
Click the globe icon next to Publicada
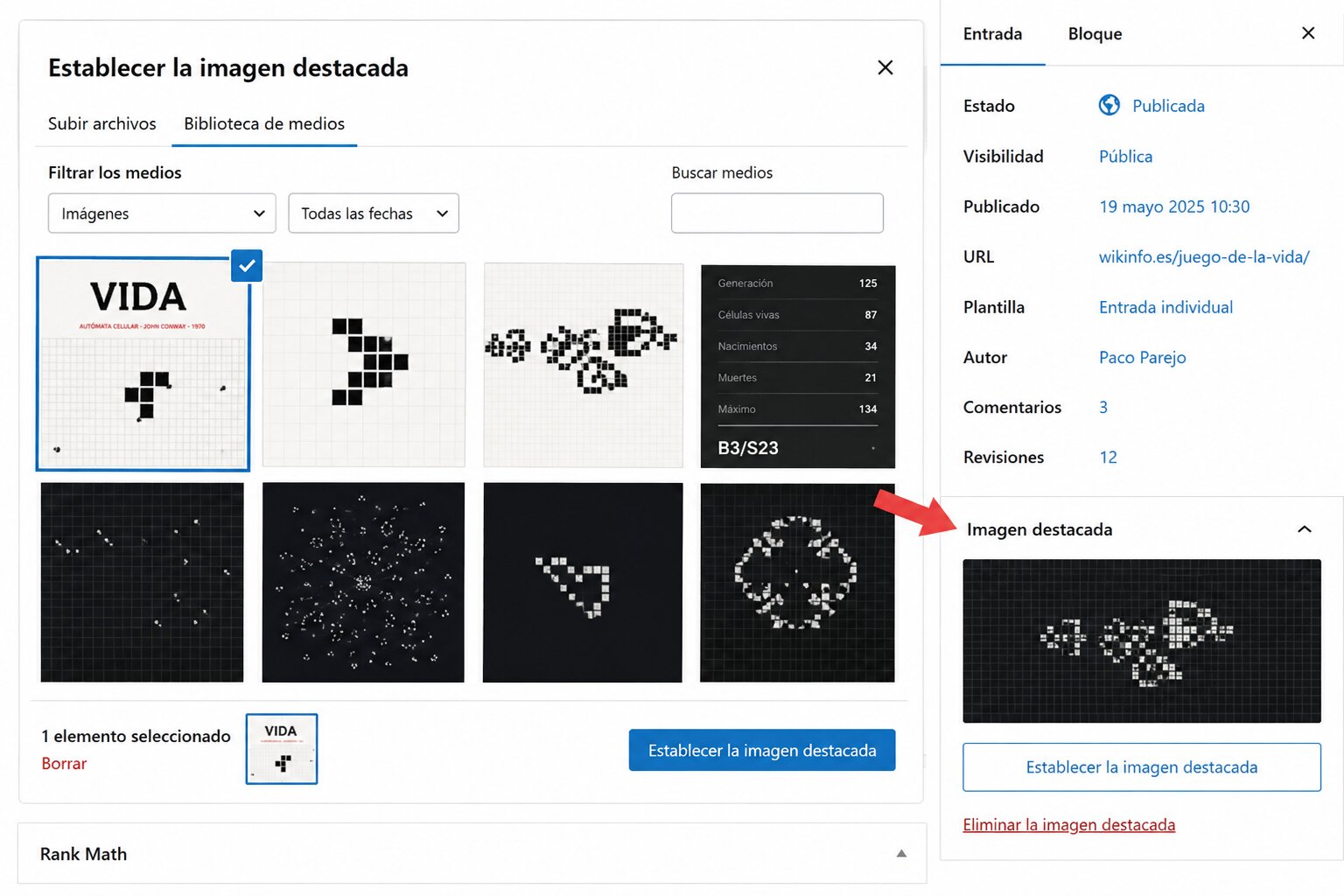click(1109, 105)
